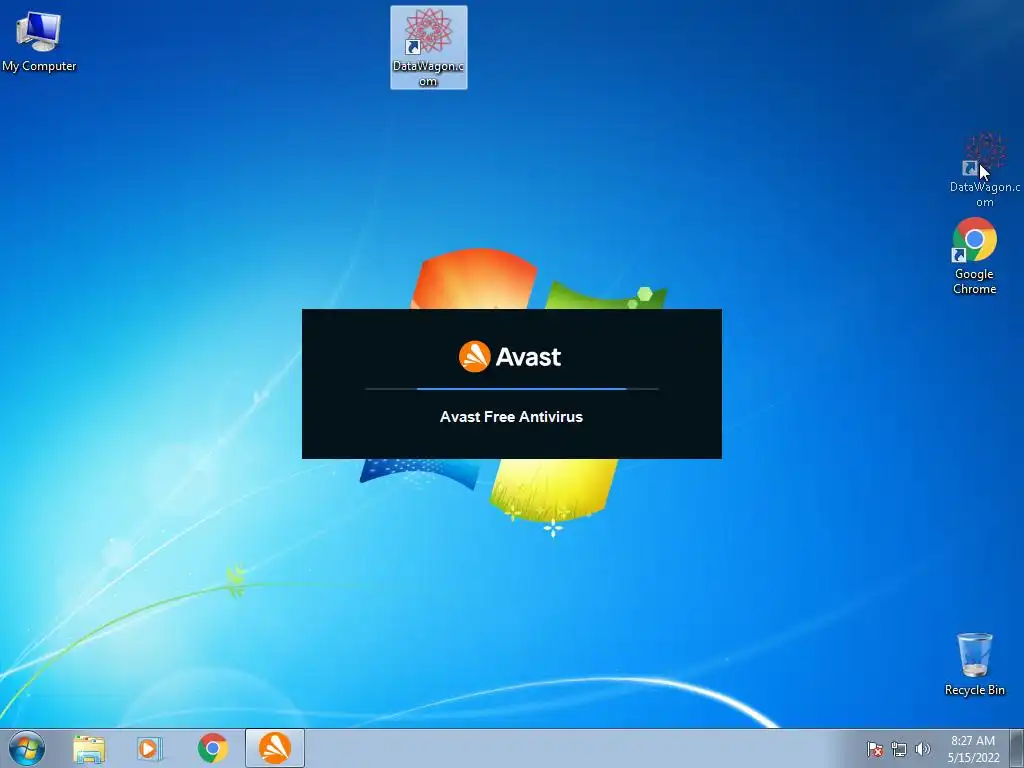Open the Action Center flag icon in tray
This screenshot has height=768, width=1024.
874,749
